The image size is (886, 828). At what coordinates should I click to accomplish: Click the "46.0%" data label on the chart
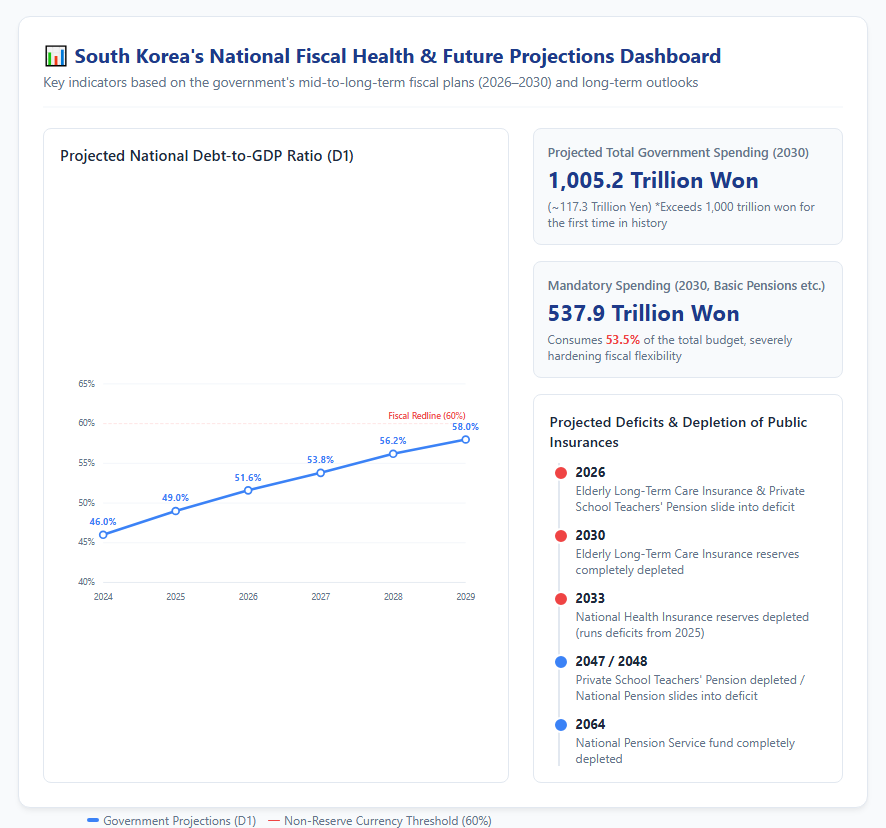click(103, 522)
